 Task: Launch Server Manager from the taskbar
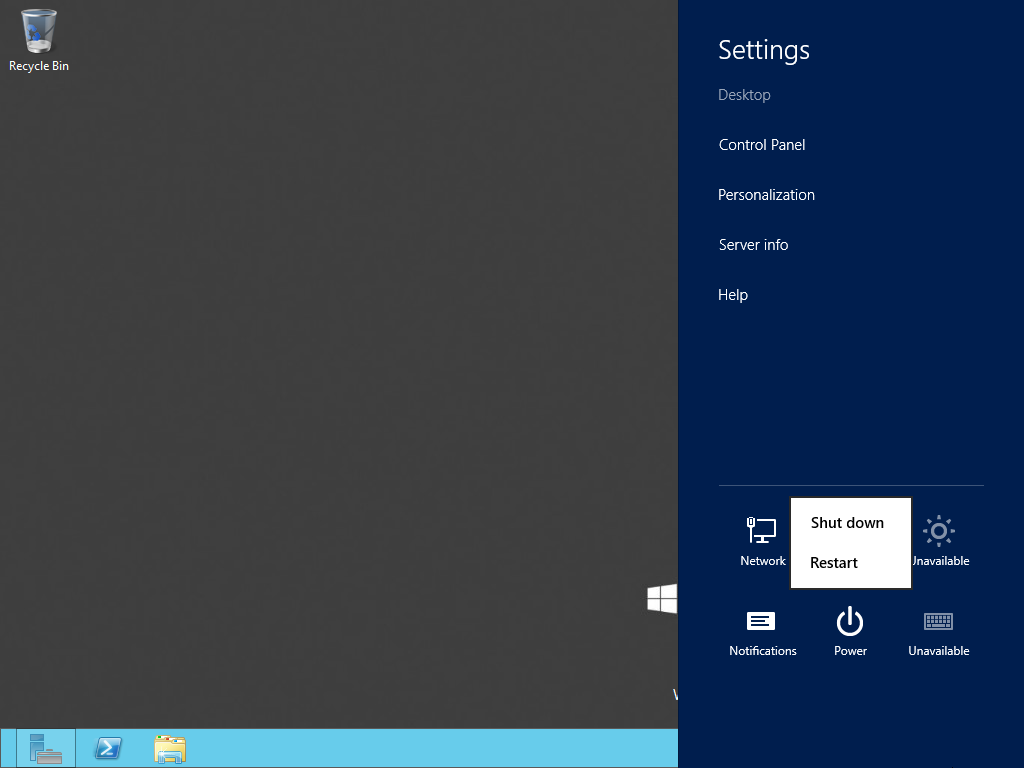point(45,748)
